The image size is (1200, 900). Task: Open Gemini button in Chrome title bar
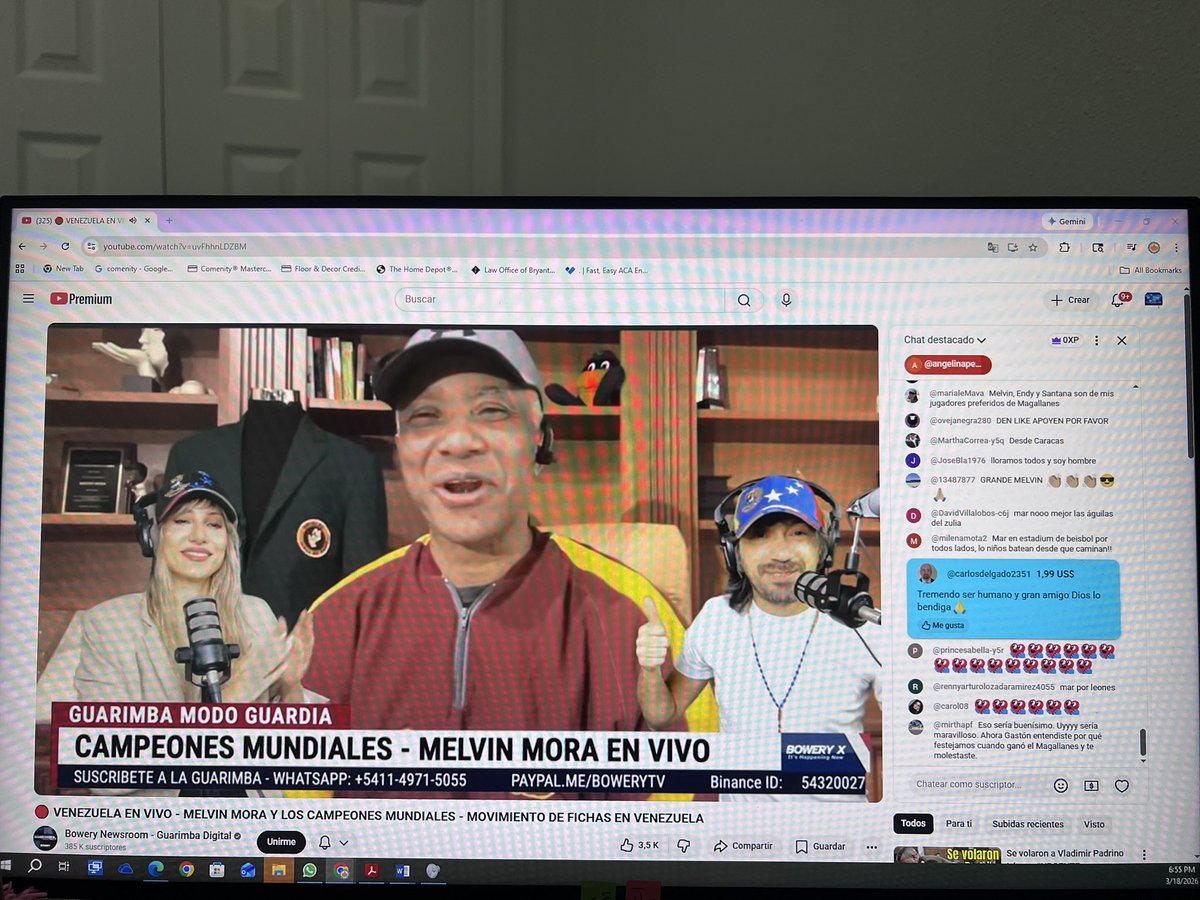coord(1068,221)
